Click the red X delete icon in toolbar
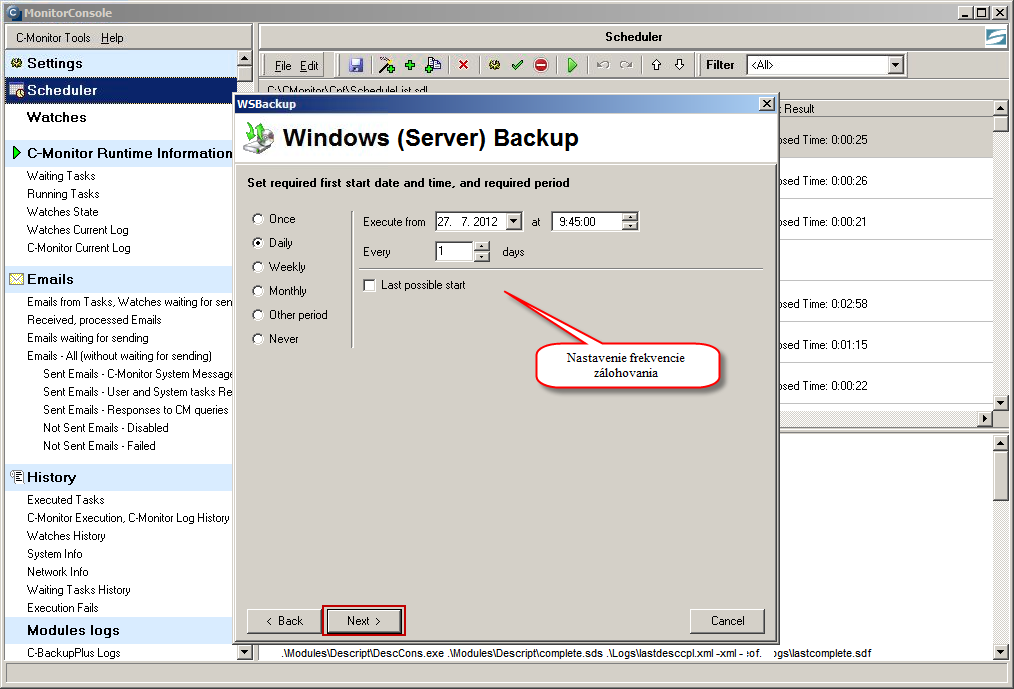The height and width of the screenshot is (689, 1014). coord(463,65)
